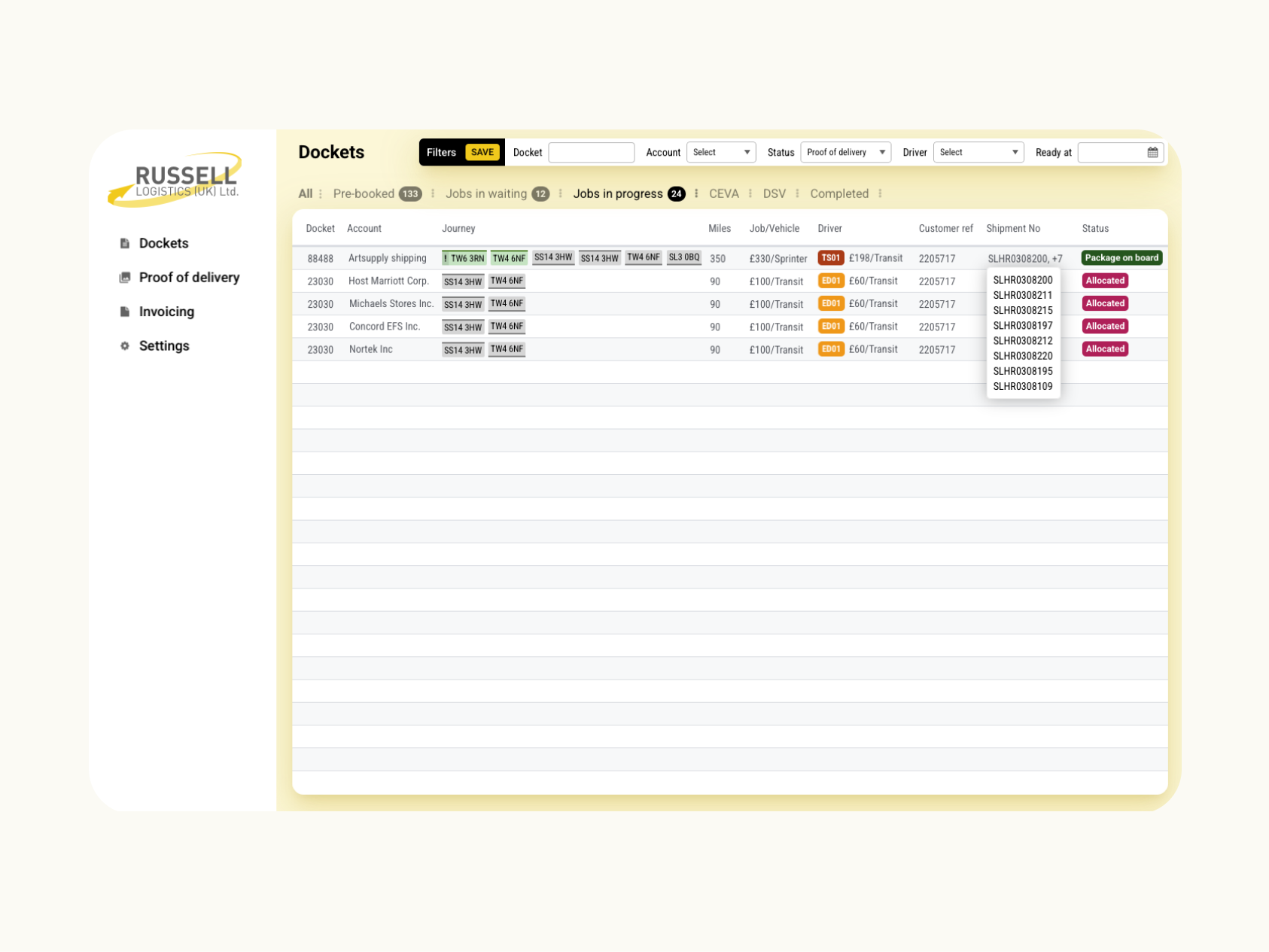The image size is (1269, 952).
Task: Switch to the Completed tab
Action: click(839, 193)
